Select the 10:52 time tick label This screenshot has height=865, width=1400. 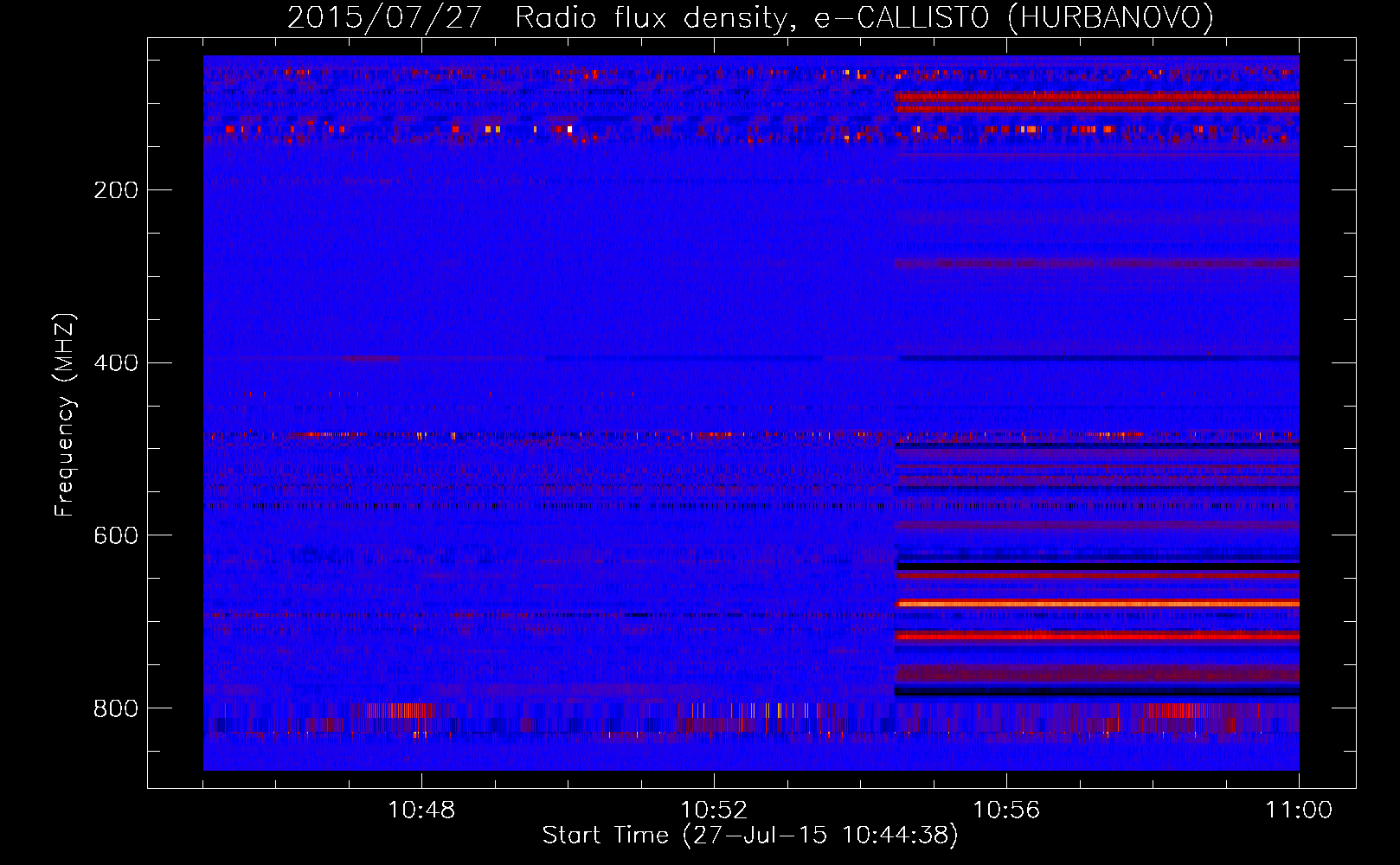tap(714, 811)
